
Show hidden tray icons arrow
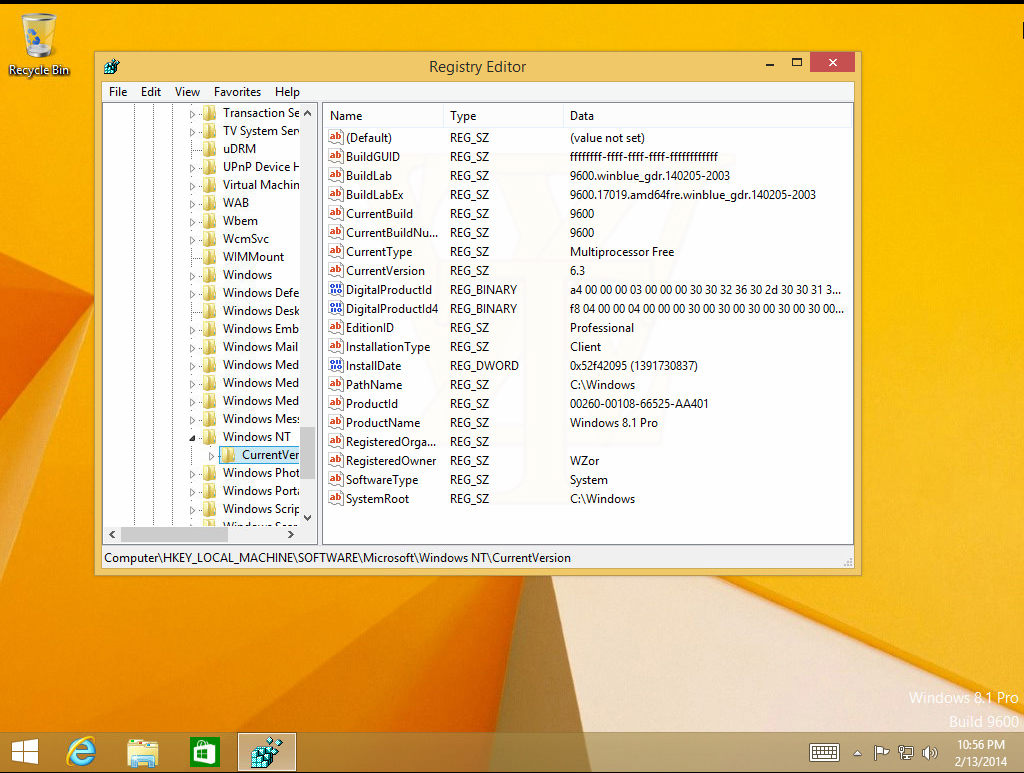pos(857,753)
